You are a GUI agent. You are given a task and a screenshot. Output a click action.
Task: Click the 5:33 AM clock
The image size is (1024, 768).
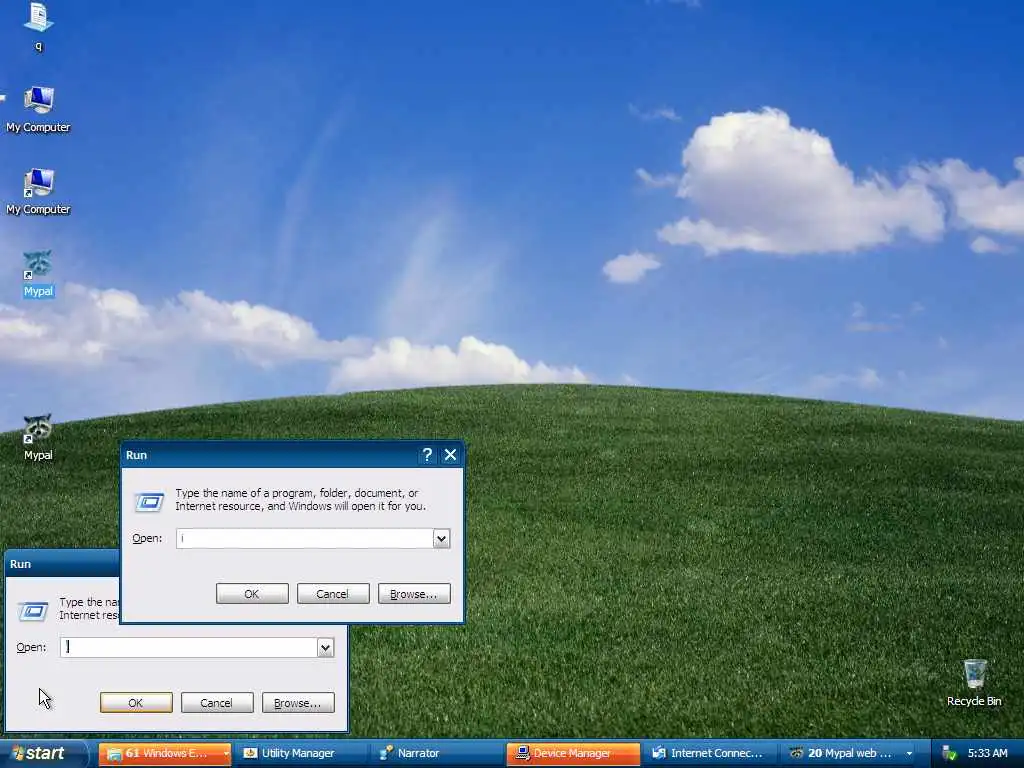[x=987, y=754]
